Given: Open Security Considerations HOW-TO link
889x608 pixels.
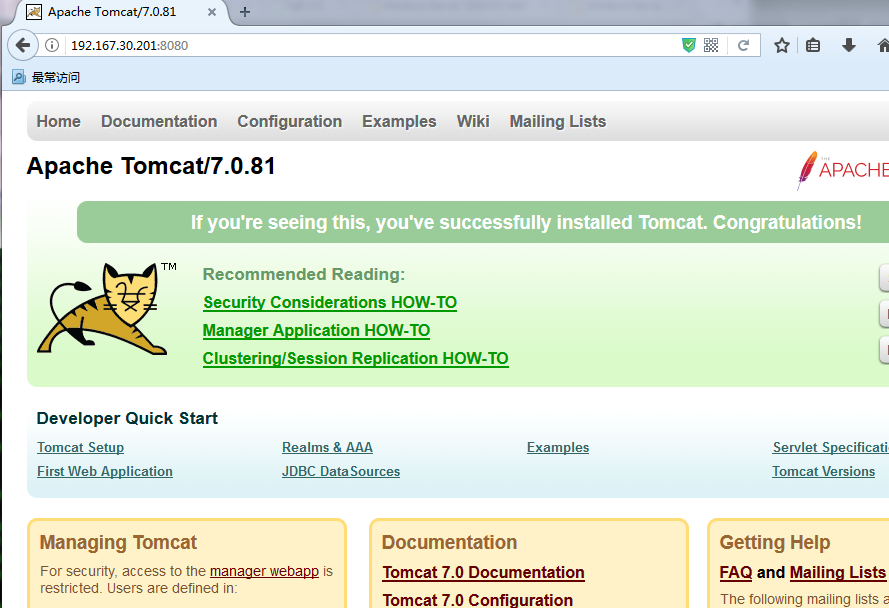Looking at the screenshot, I should [x=330, y=302].
